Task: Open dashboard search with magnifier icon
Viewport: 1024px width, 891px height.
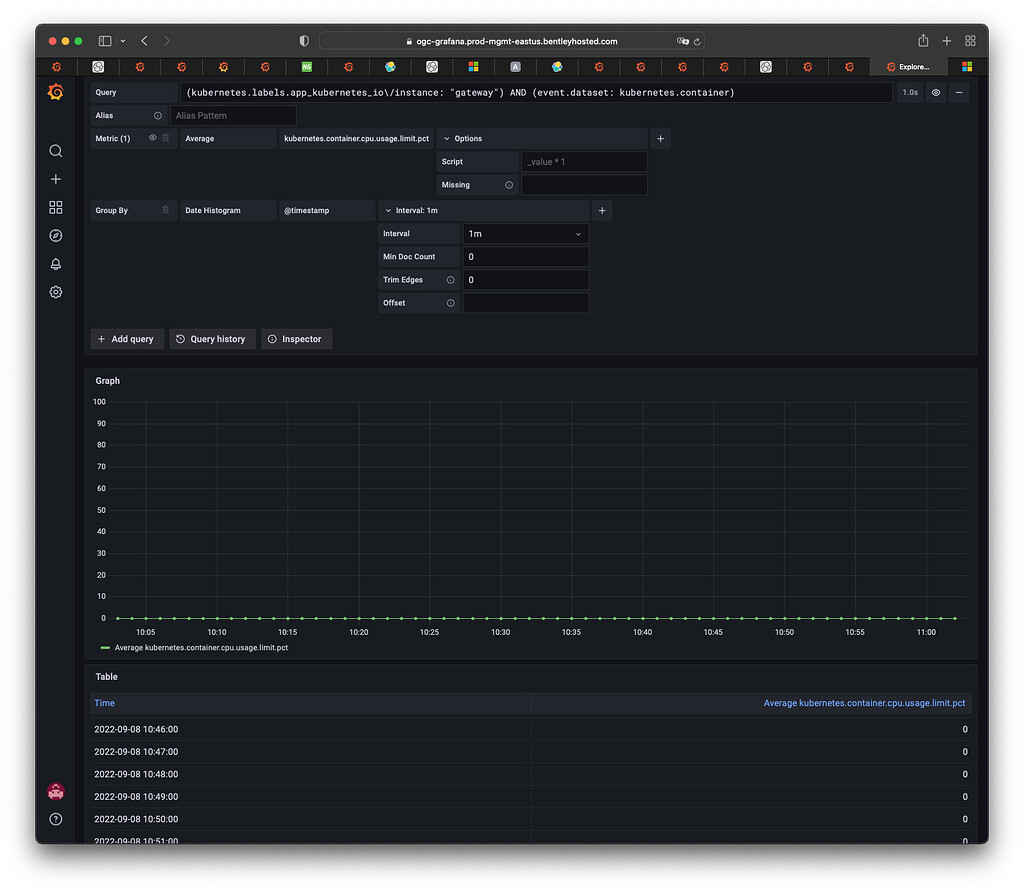Action: coord(56,151)
